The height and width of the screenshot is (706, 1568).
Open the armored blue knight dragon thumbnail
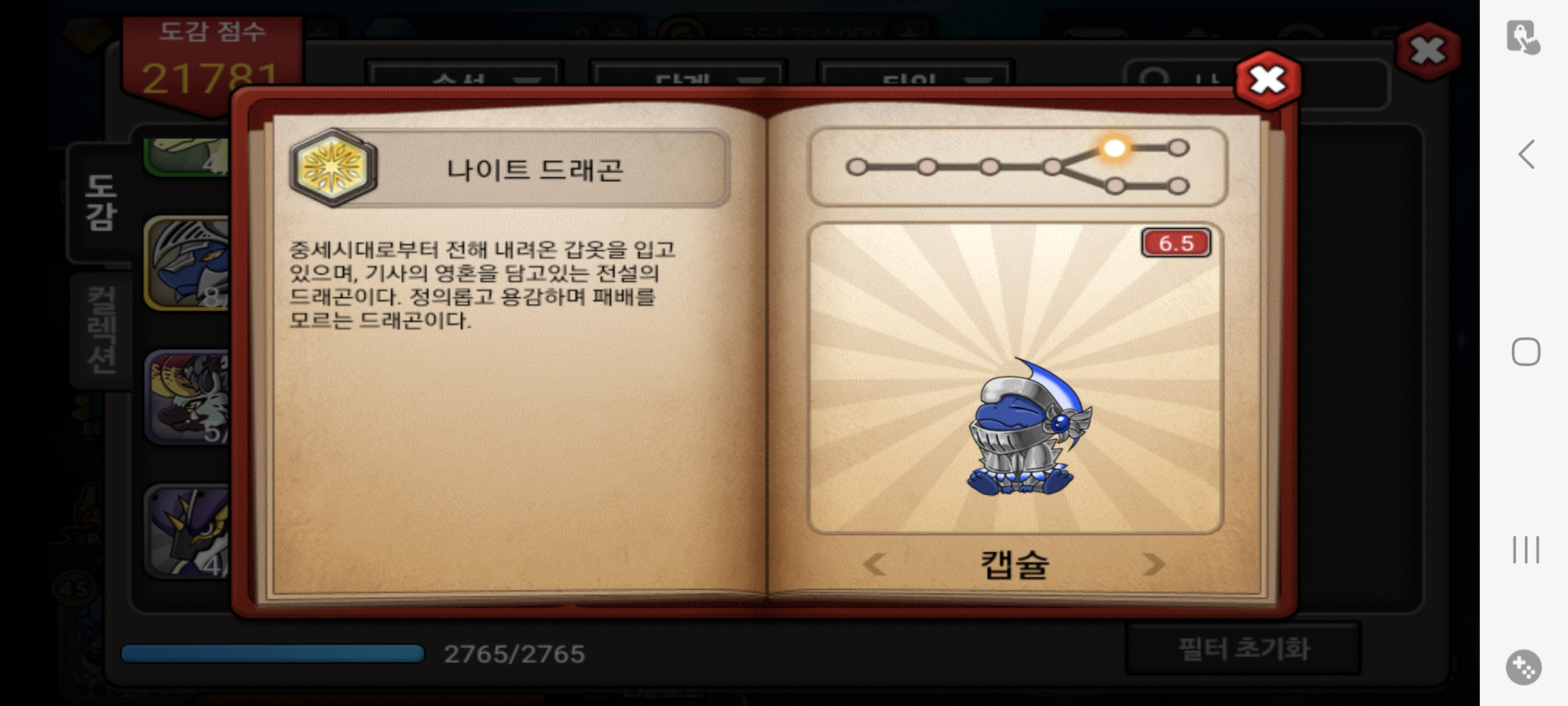coord(188,263)
